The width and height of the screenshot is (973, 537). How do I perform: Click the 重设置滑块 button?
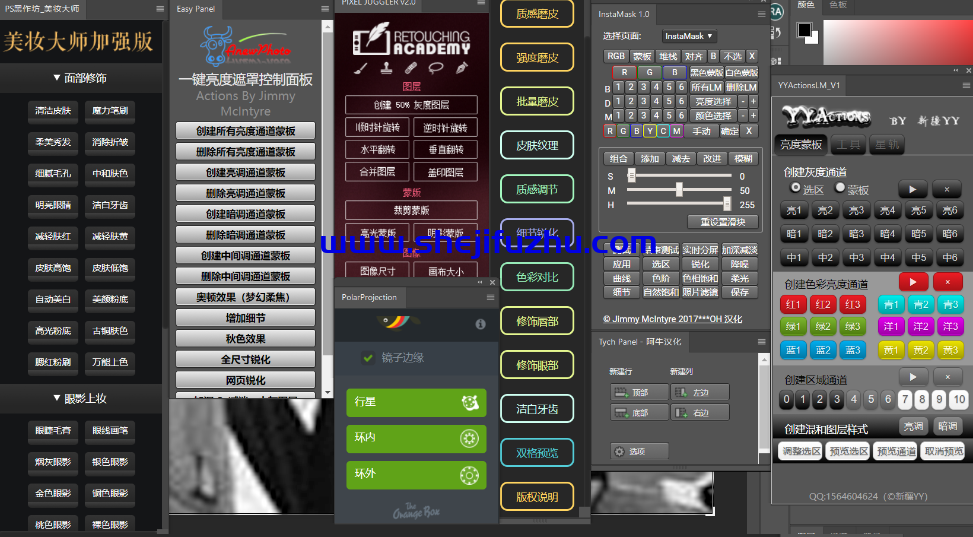pyautogui.click(x=723, y=222)
